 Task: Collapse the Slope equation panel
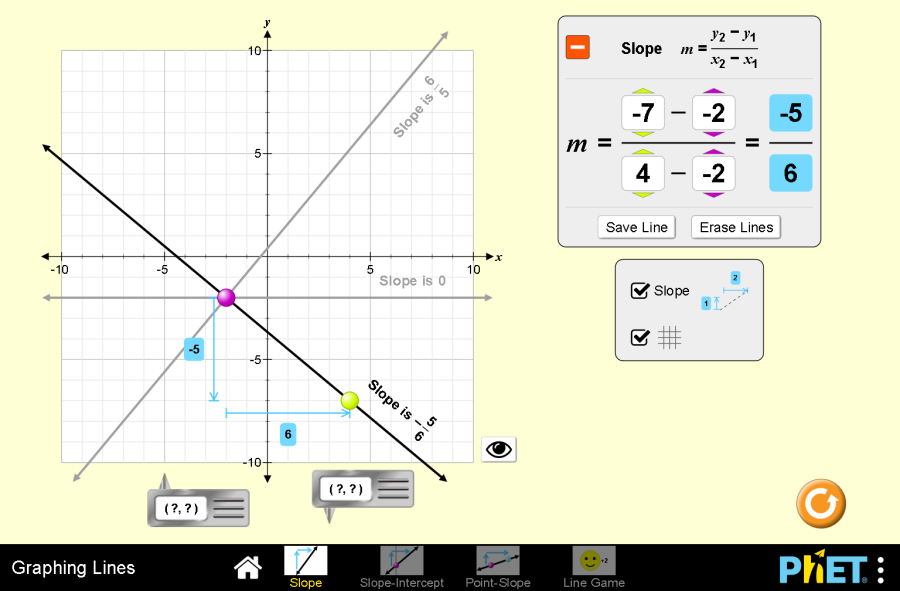point(578,47)
